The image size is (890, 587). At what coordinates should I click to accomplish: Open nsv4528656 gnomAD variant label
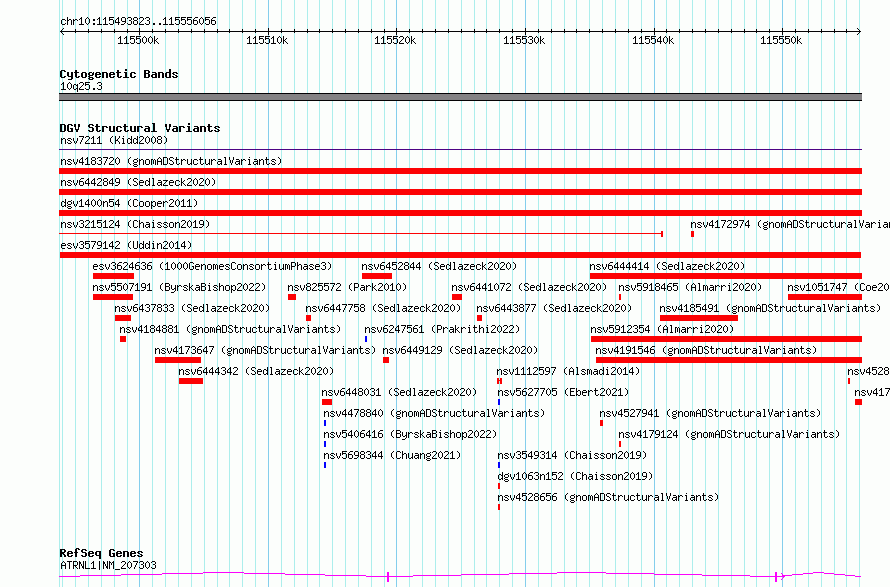point(608,497)
